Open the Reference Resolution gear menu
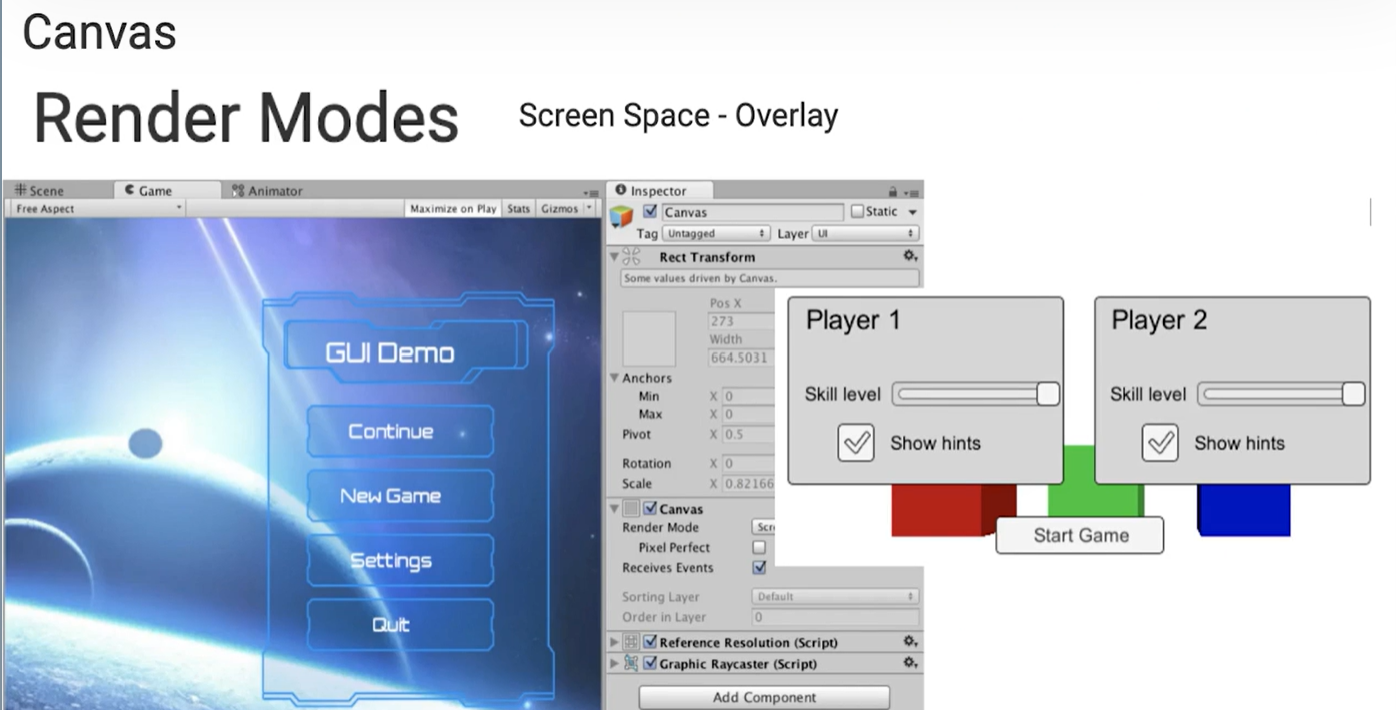The width and height of the screenshot is (1396, 710). [x=910, y=642]
